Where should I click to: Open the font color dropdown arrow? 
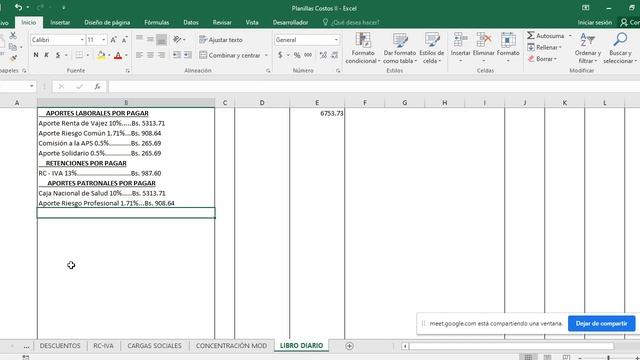tap(126, 55)
